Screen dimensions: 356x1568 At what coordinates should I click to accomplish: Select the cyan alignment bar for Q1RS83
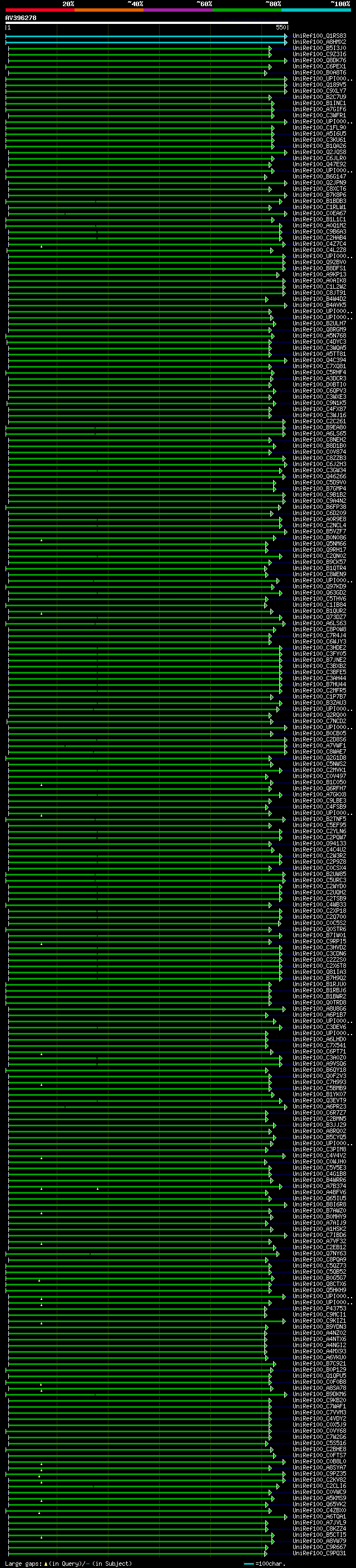click(x=146, y=36)
